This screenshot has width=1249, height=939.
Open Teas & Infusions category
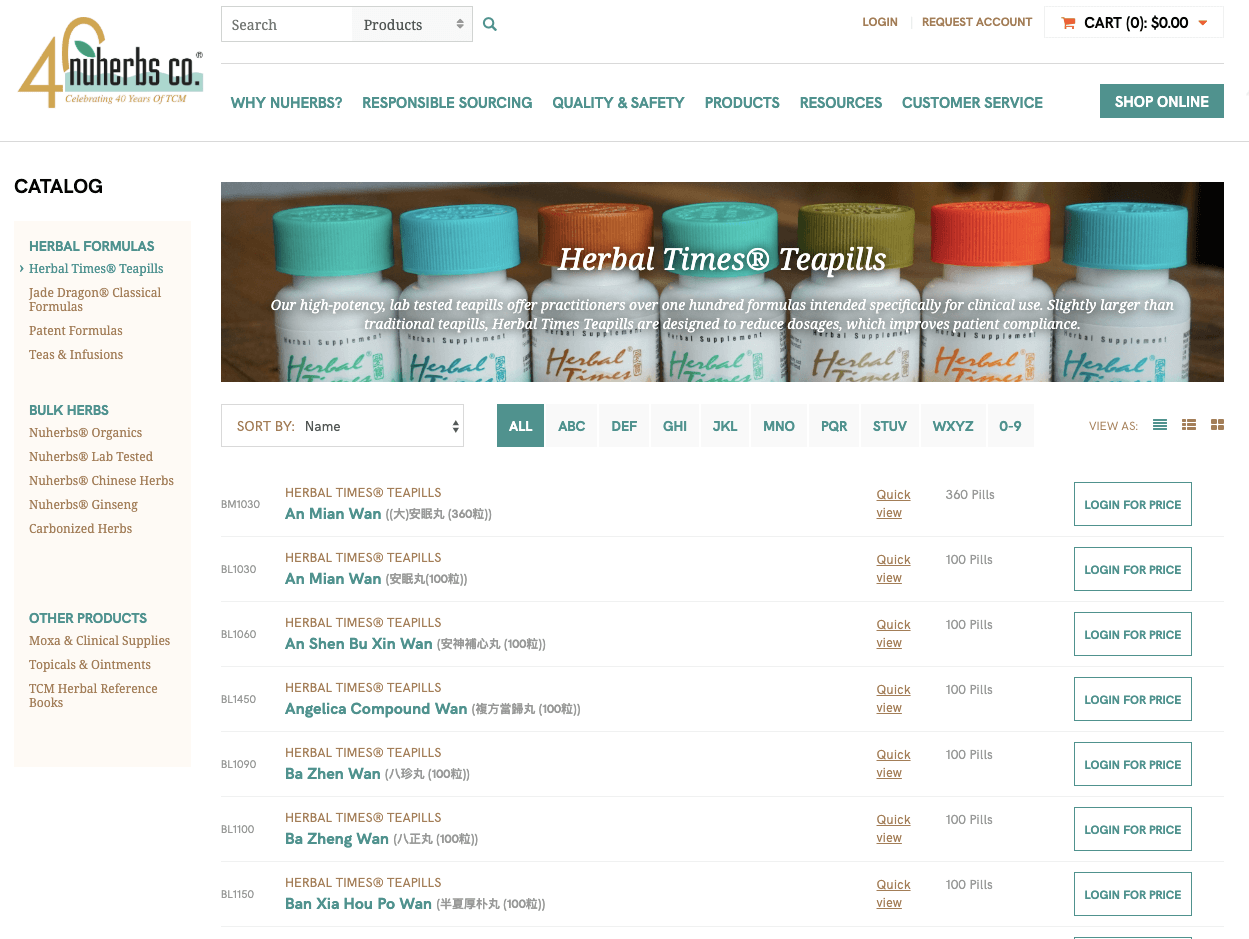tap(76, 355)
